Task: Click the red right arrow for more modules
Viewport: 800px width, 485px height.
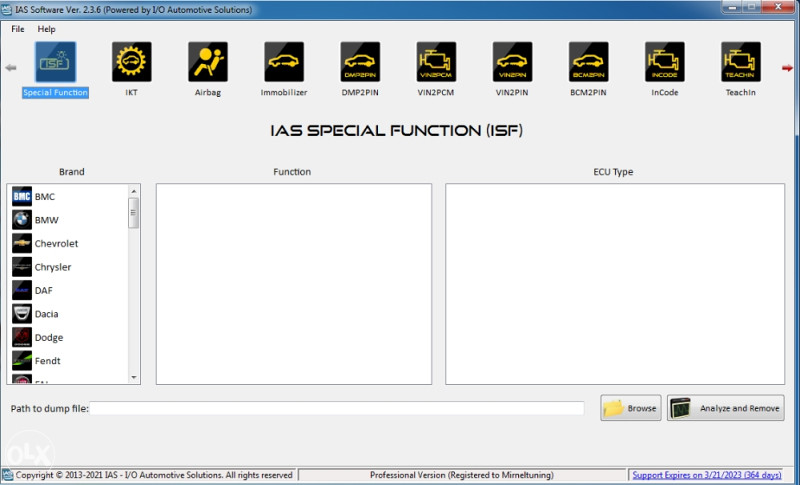Action: click(787, 68)
